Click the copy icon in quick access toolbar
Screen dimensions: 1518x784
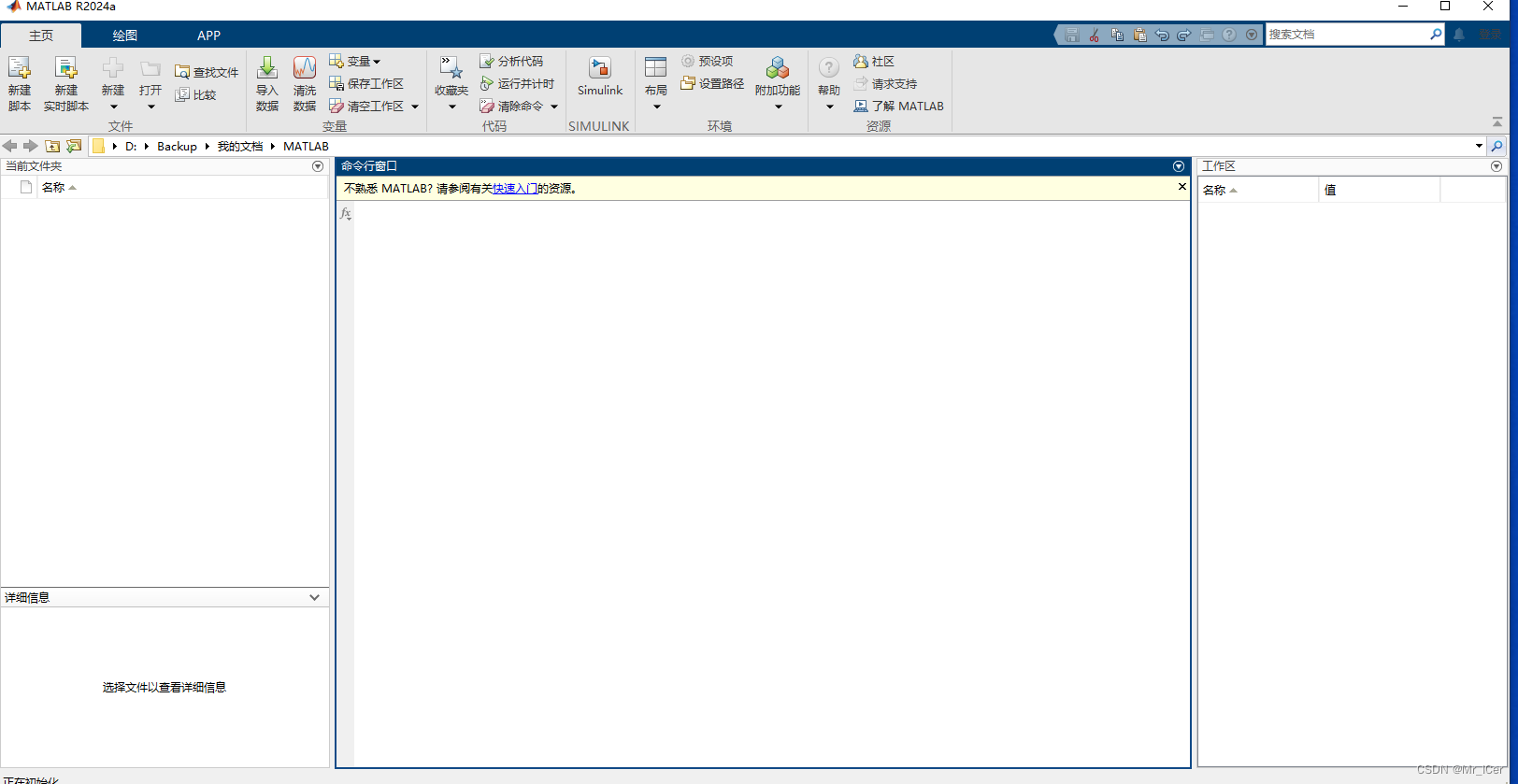pyautogui.click(x=1117, y=35)
